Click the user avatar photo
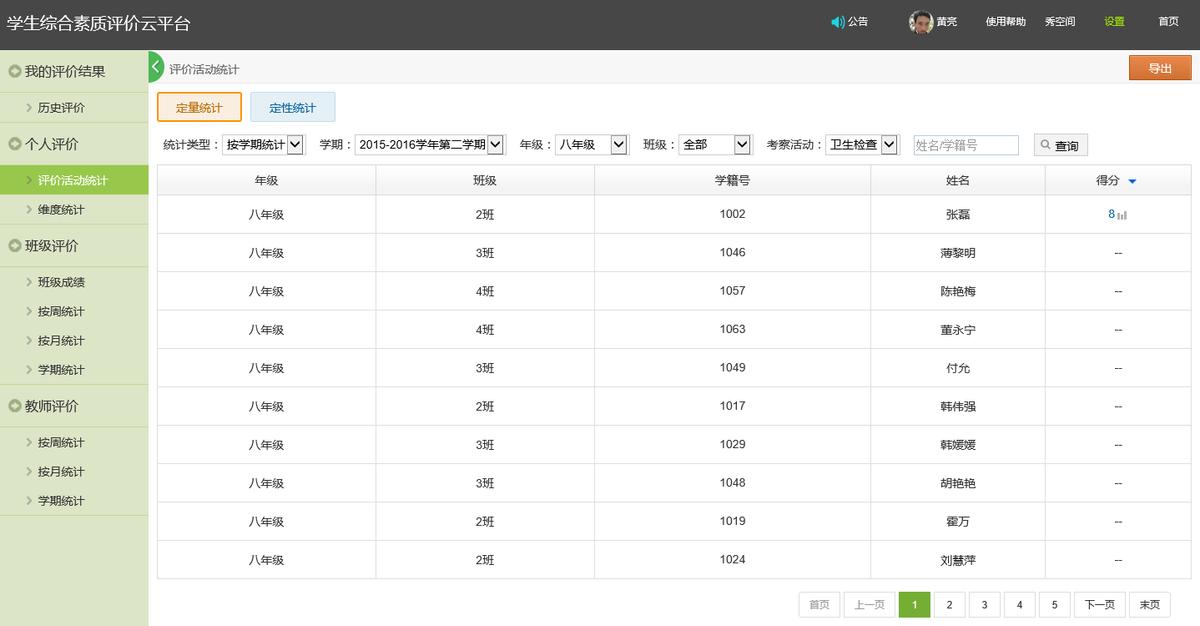This screenshot has height=626, width=1200. click(920, 22)
